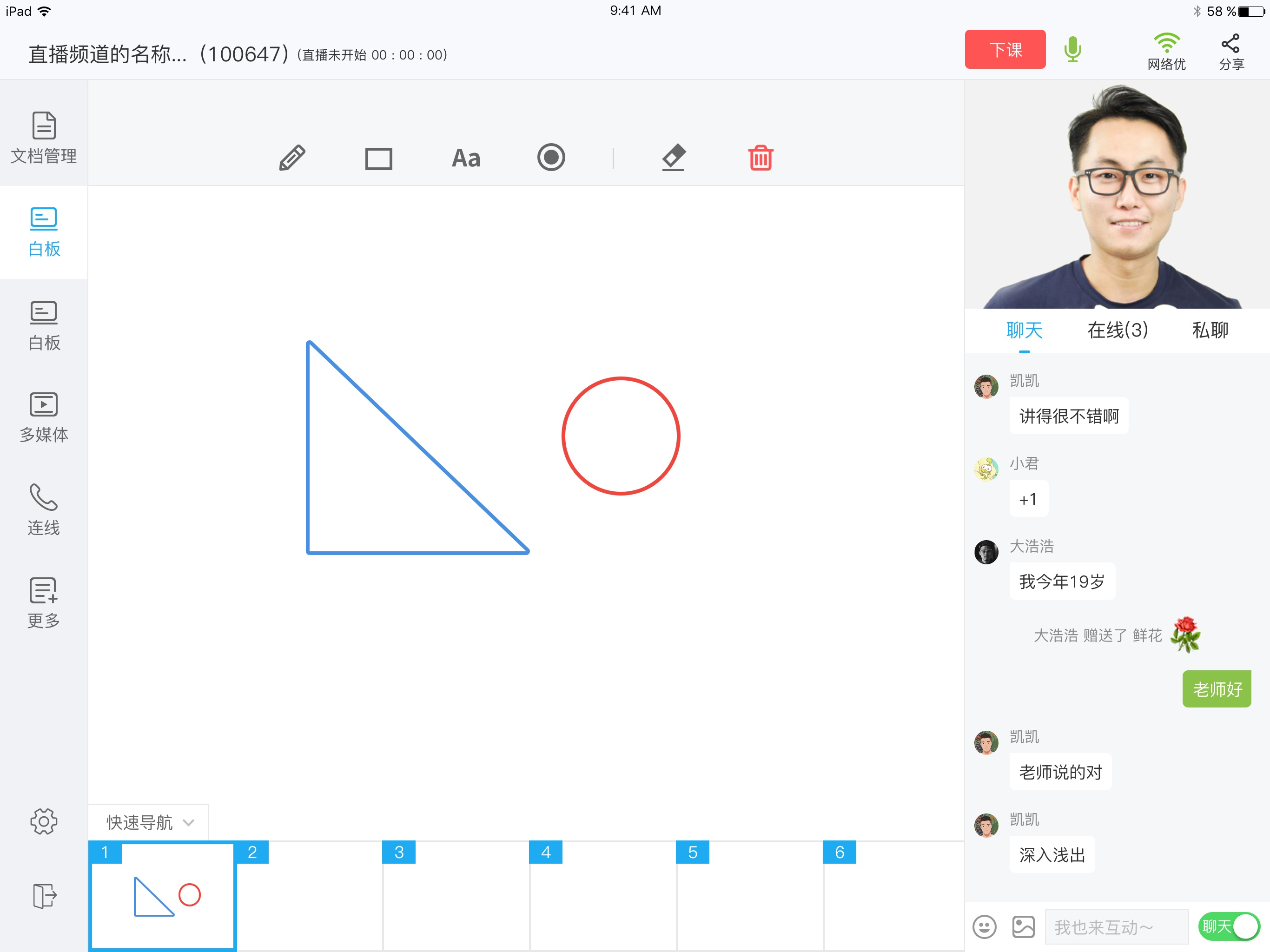
Task: Select the eraser tool
Action: point(674,157)
